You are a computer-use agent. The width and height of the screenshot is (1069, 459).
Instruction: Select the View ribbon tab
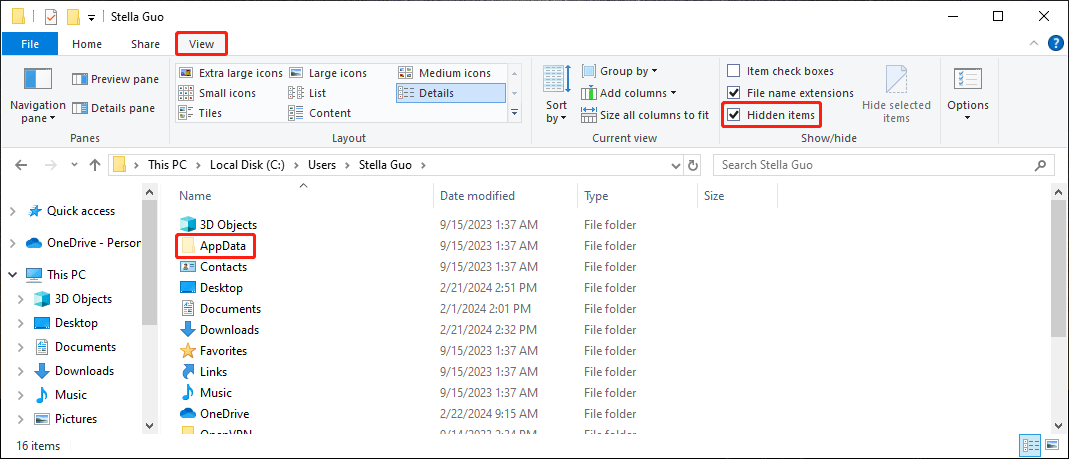point(201,44)
